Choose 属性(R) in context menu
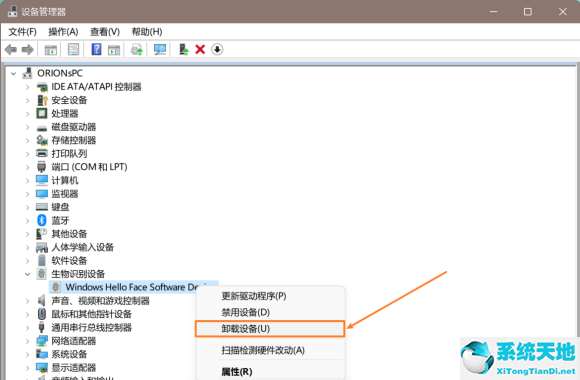This screenshot has width=580, height=380. pos(270,371)
